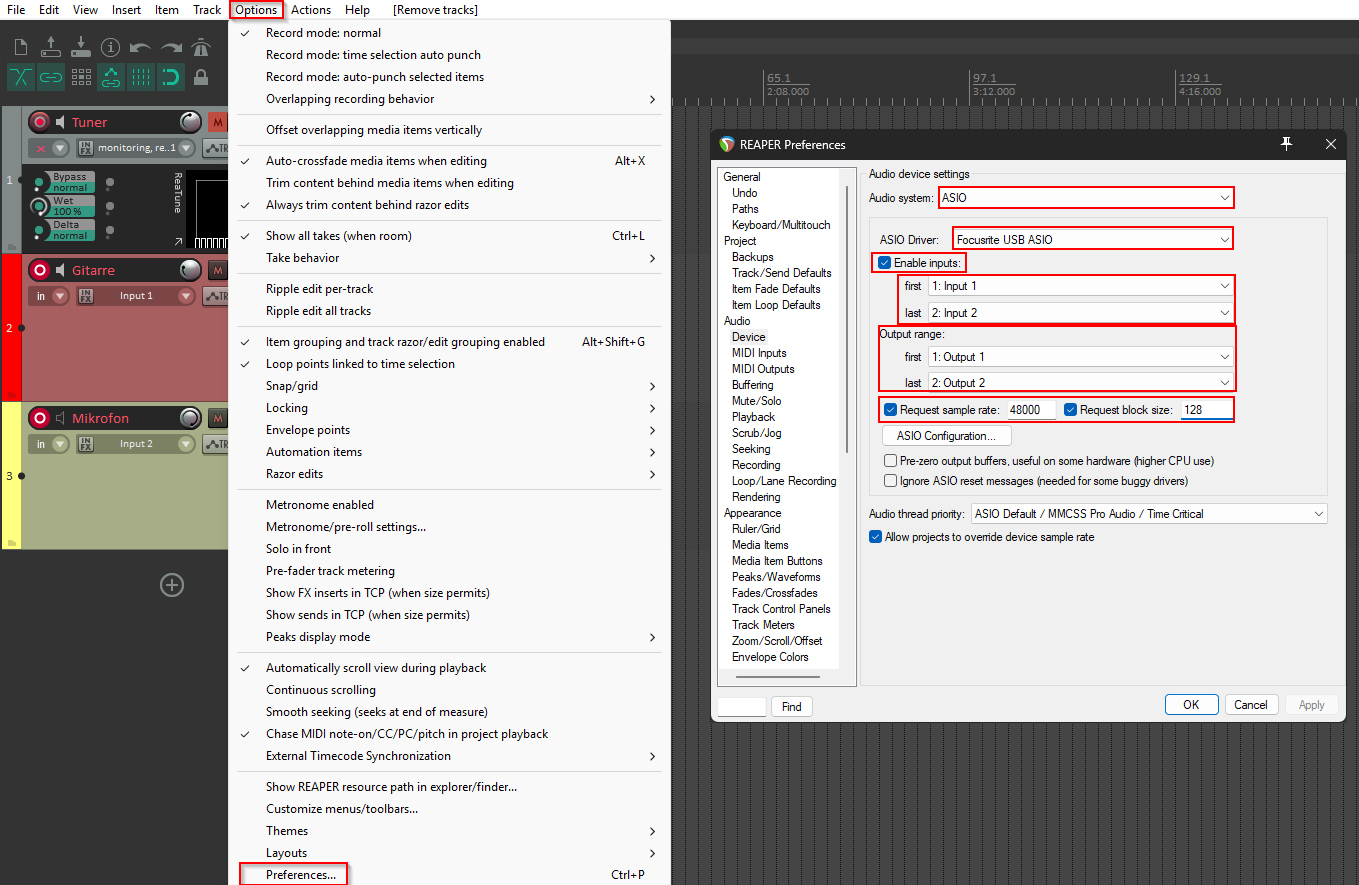Screen dimensions: 1359x885
Task: Open the Gitarre track input FX button
Action: (x=86, y=296)
